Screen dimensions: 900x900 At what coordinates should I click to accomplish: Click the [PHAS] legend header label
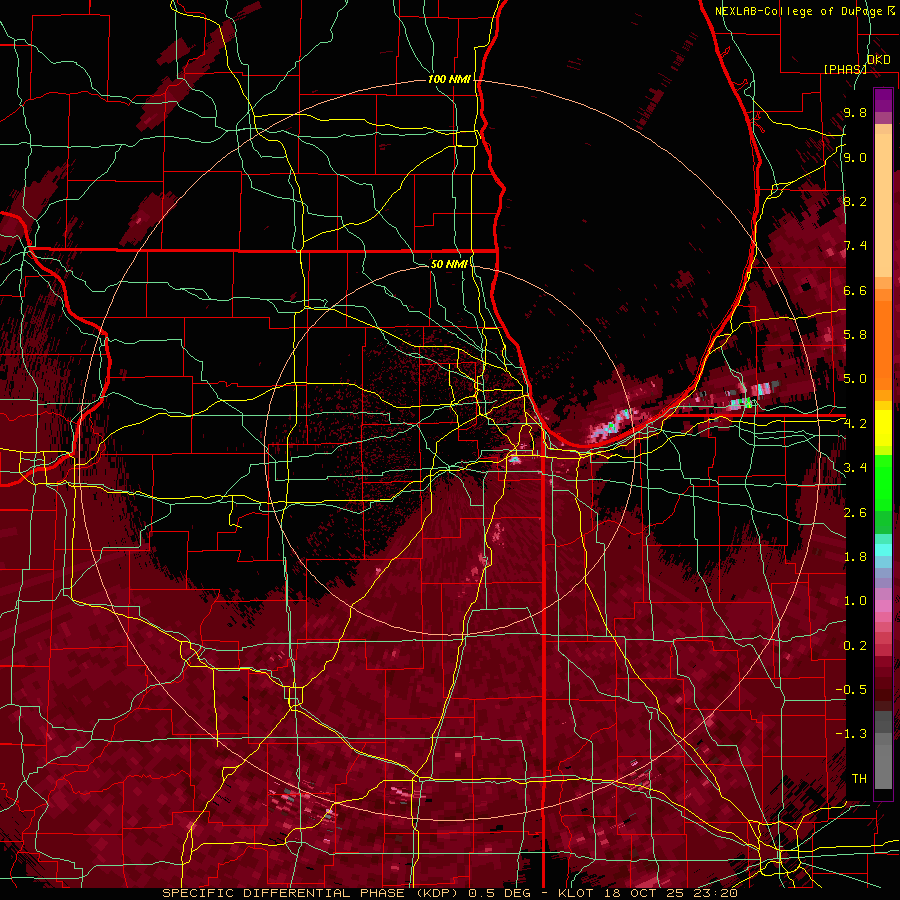pos(845,69)
